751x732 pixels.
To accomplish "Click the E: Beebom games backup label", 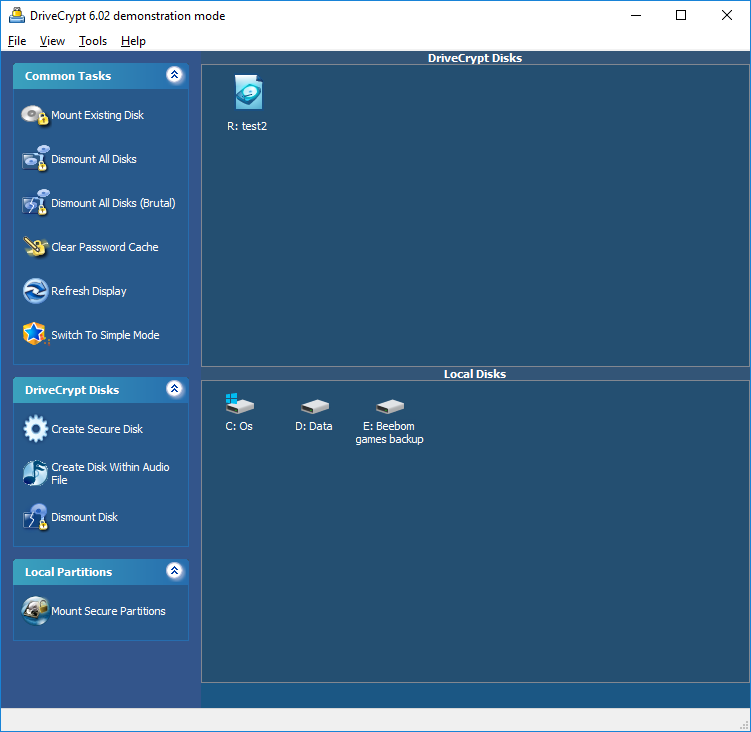I will coord(389,433).
